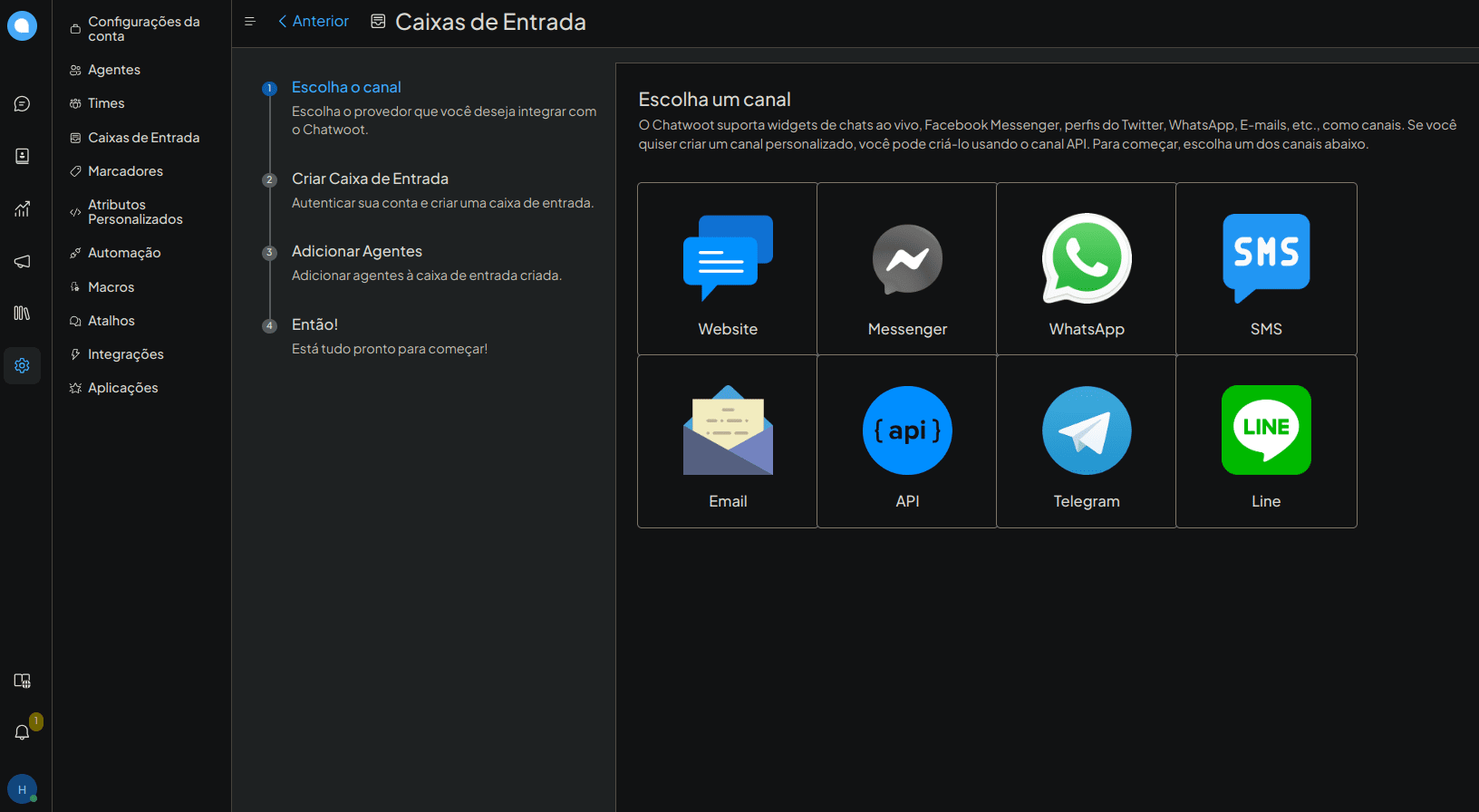This screenshot has height=812, width=1479.
Task: Go back using the Anterior link
Action: pos(314,22)
